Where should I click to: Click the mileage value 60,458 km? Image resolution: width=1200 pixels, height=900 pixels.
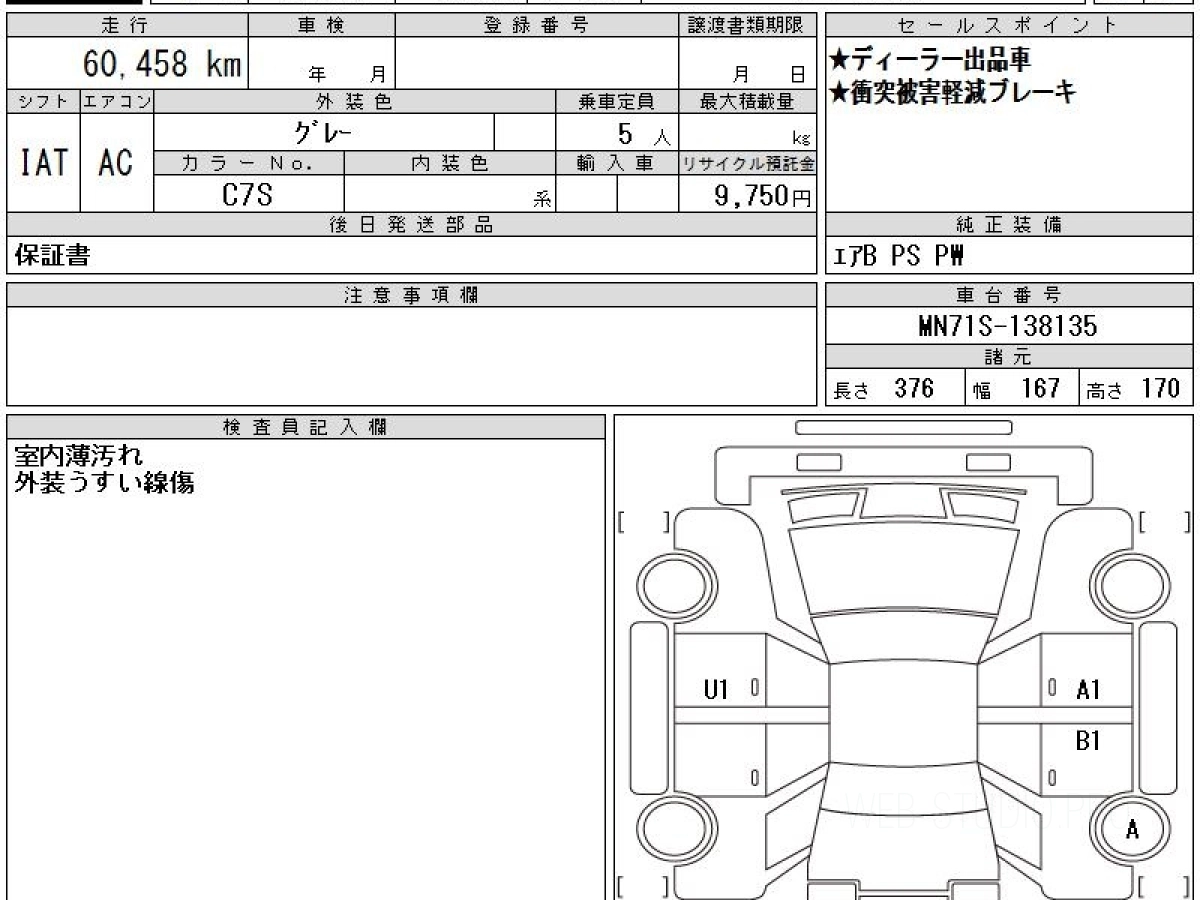(x=161, y=65)
